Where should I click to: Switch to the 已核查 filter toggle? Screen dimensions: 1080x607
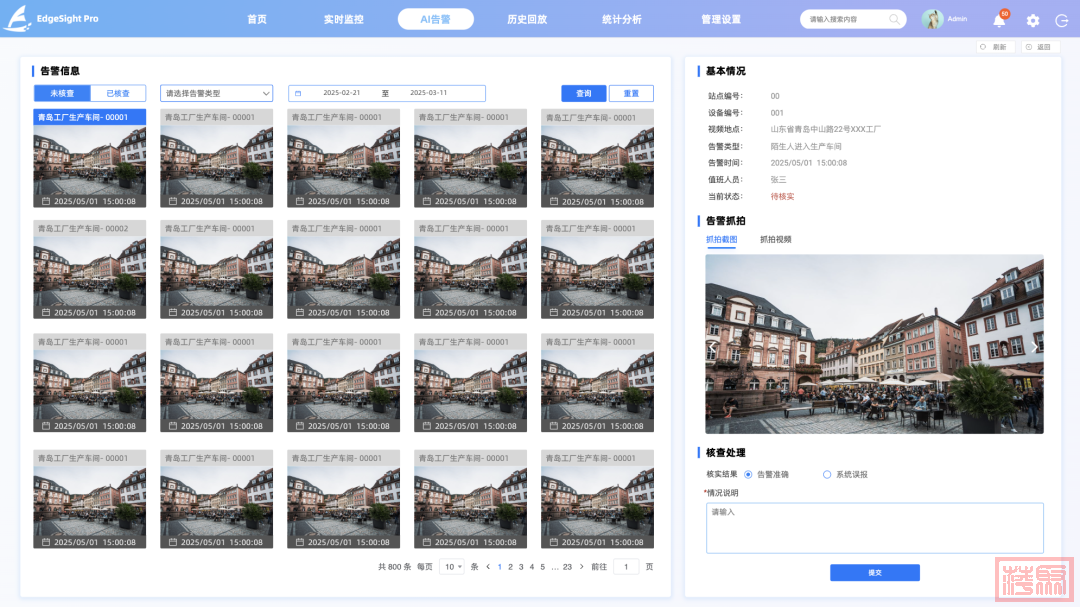(118, 93)
